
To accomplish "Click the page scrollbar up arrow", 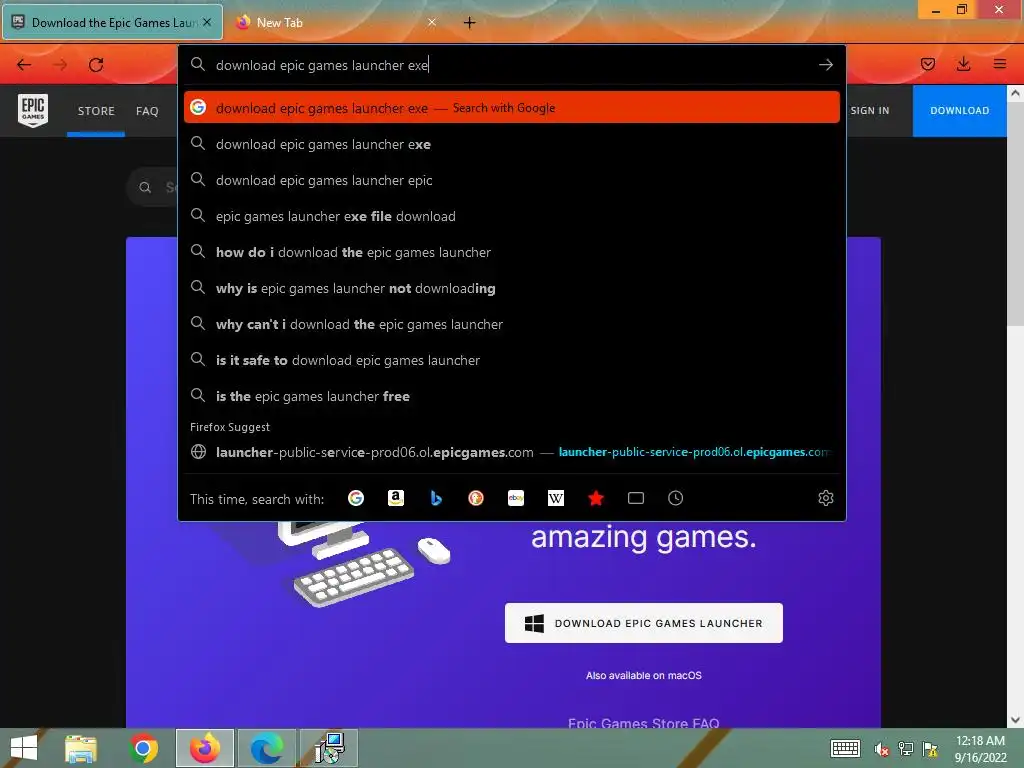I will click(x=1015, y=93).
